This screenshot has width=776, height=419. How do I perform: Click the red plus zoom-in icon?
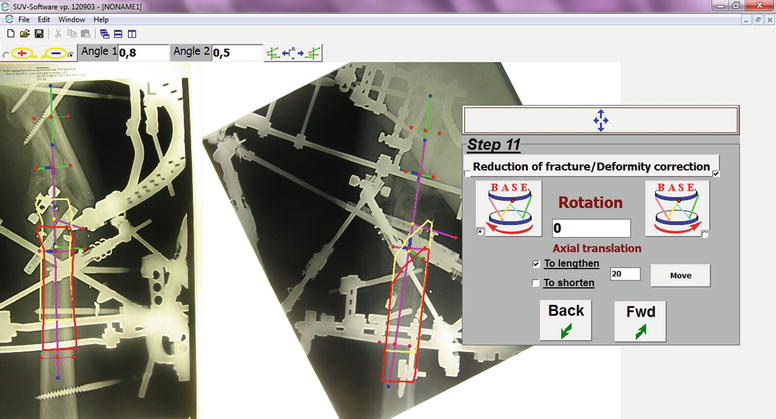(x=23, y=53)
